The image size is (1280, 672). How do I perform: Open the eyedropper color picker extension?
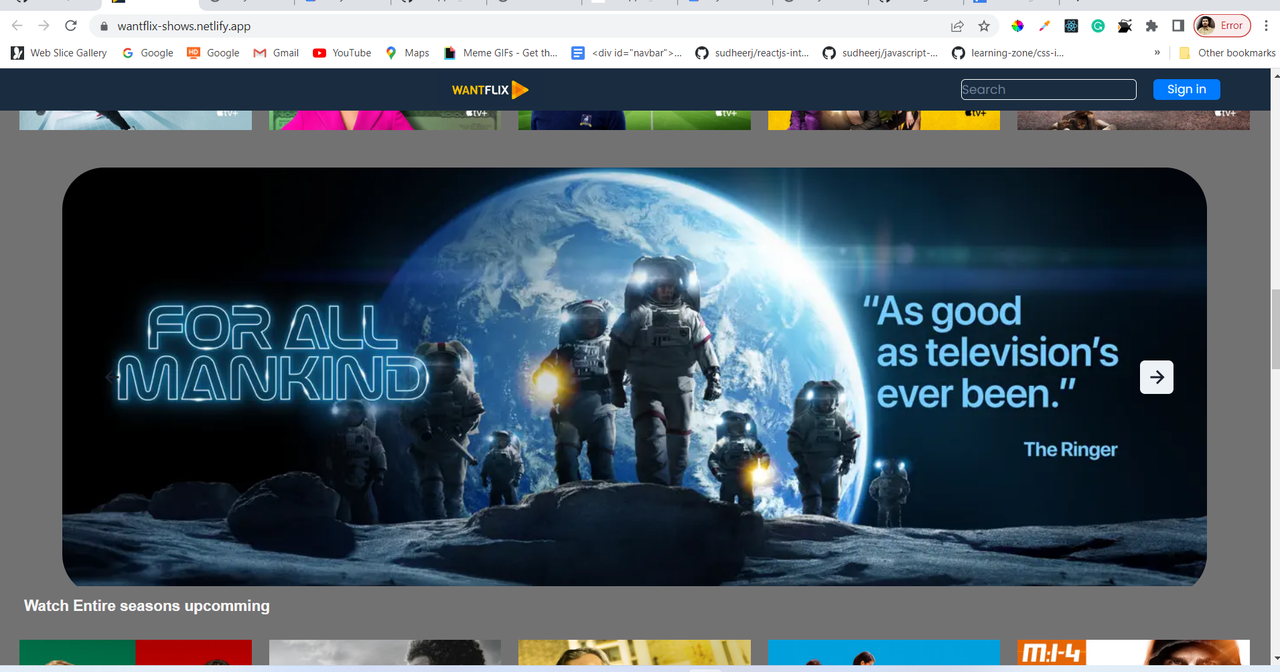(1044, 26)
